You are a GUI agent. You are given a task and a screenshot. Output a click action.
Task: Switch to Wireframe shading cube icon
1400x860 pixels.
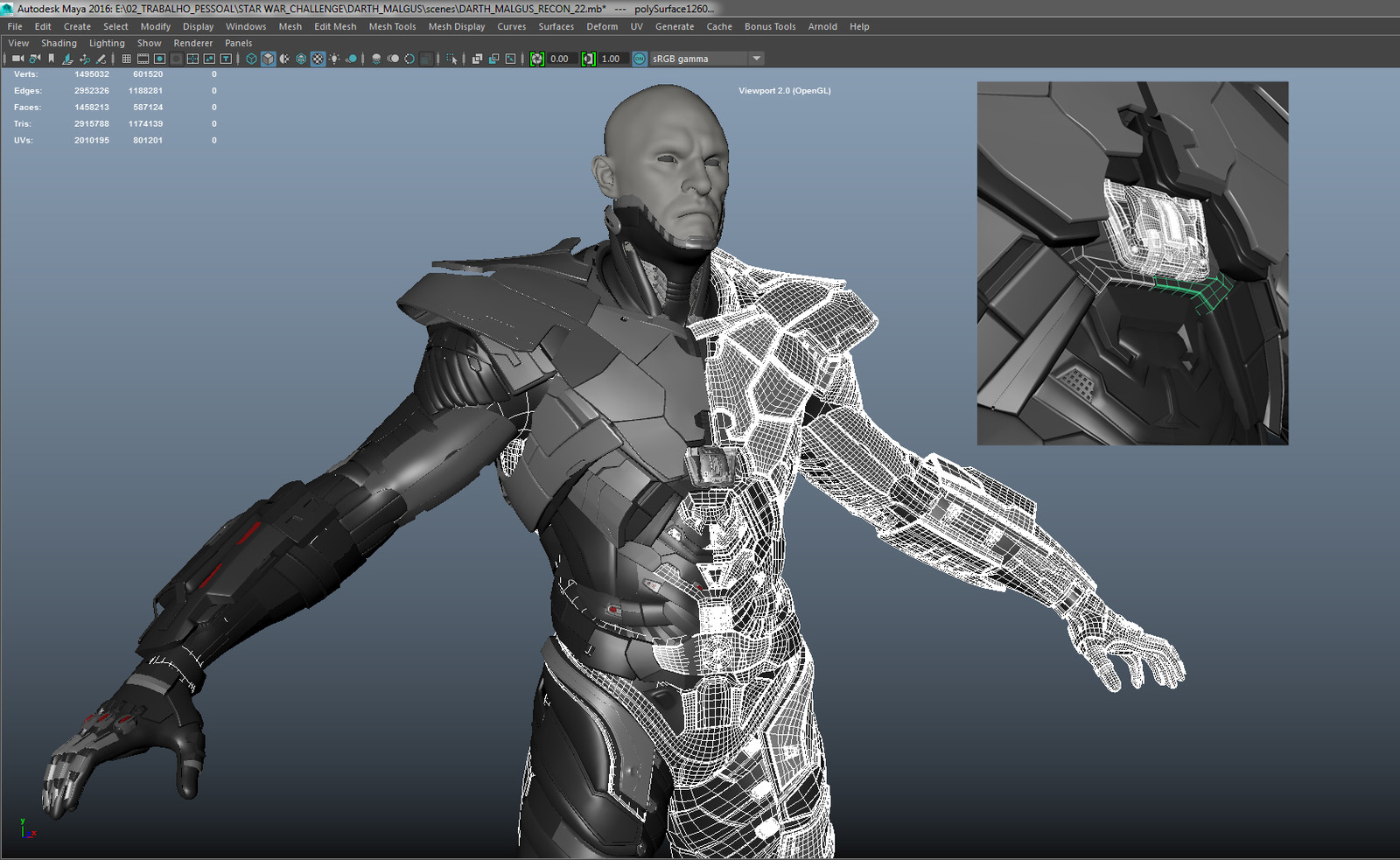(x=251, y=59)
